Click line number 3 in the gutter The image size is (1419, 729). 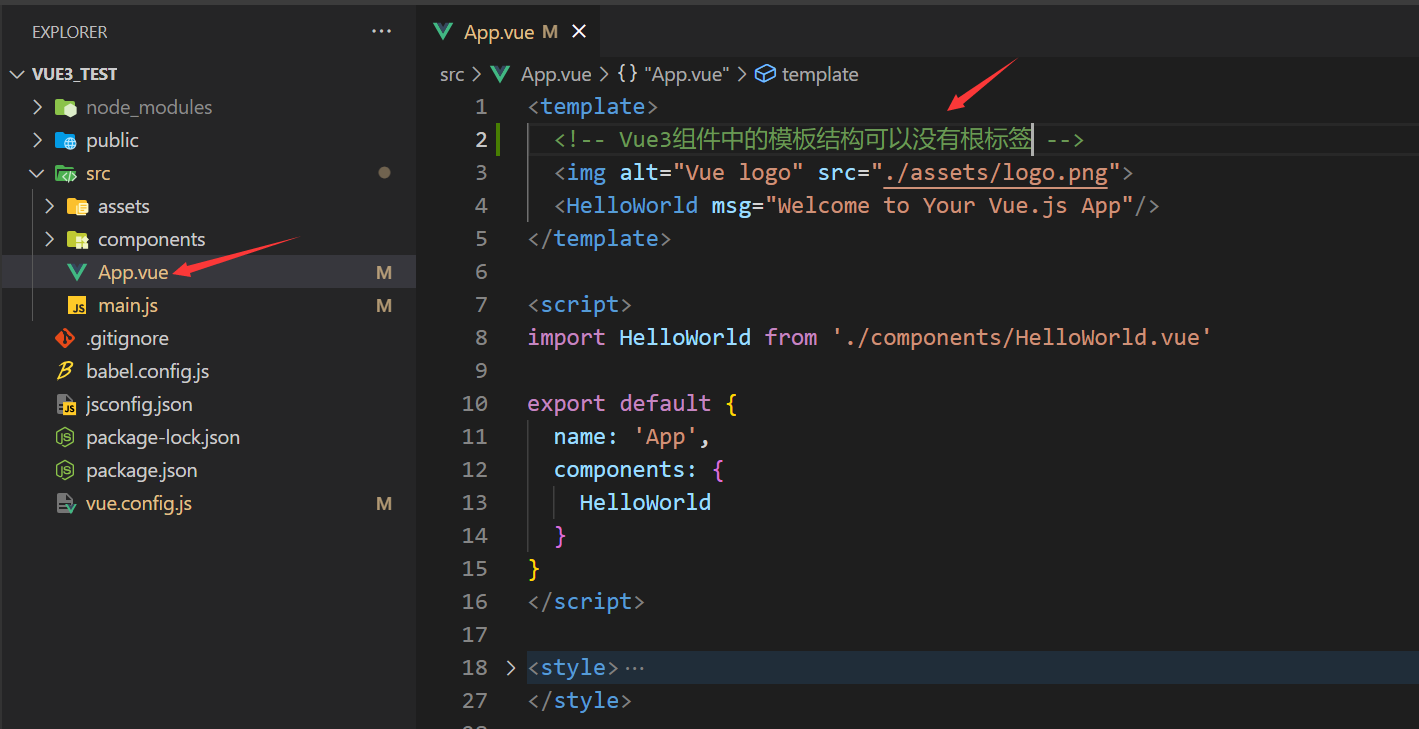(x=481, y=172)
